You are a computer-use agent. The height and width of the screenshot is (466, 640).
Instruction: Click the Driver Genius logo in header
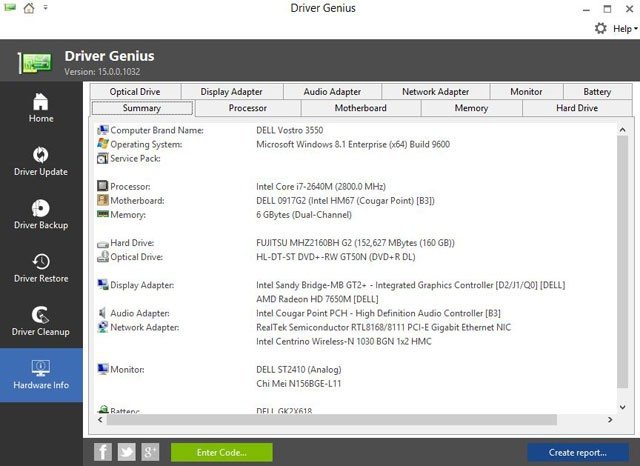[x=35, y=63]
